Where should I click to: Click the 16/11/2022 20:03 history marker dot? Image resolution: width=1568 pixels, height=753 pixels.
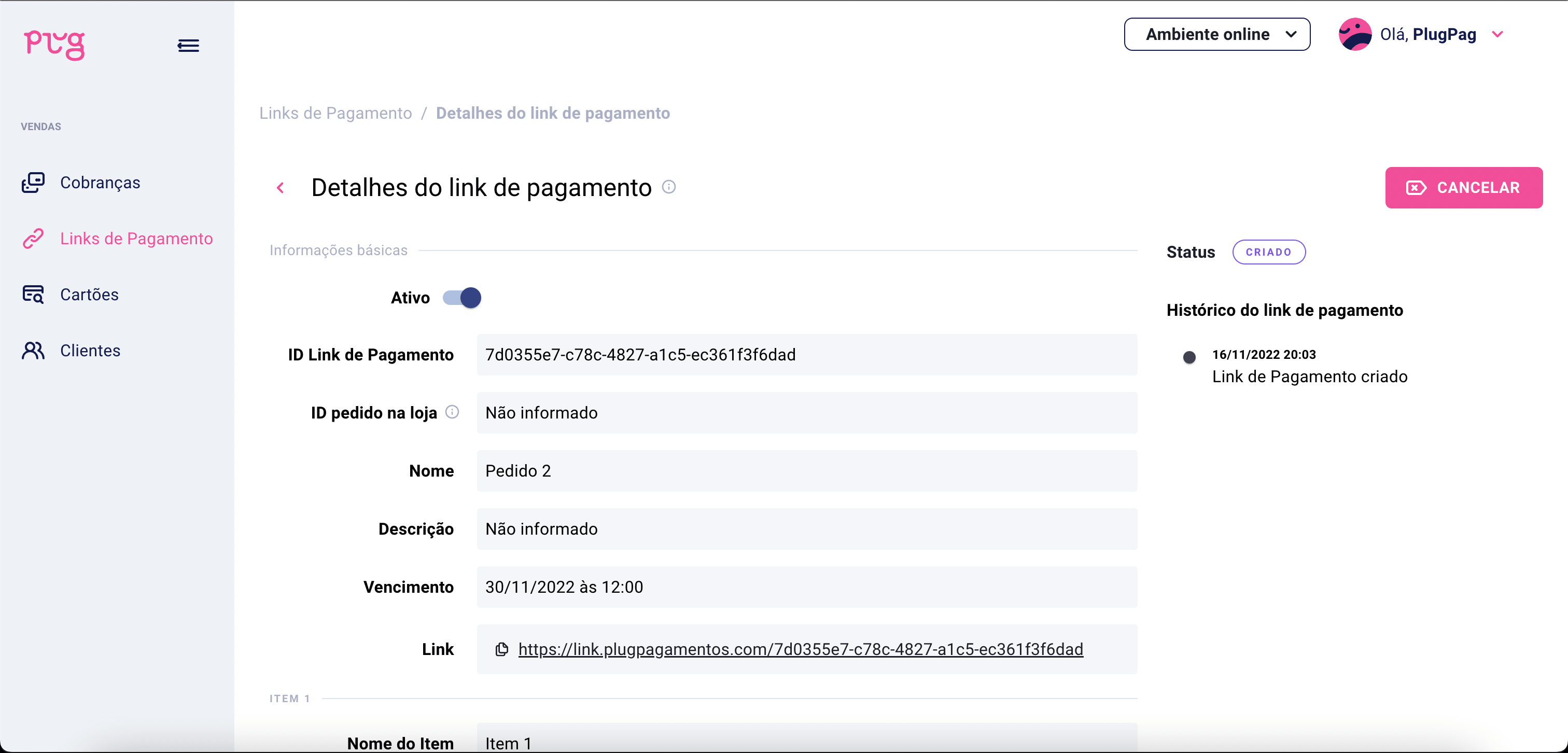(1189, 357)
